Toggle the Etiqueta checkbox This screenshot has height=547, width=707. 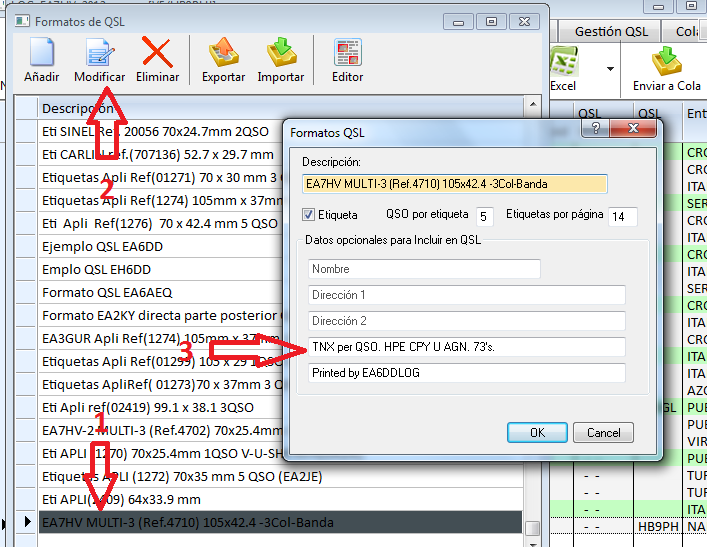tap(309, 215)
